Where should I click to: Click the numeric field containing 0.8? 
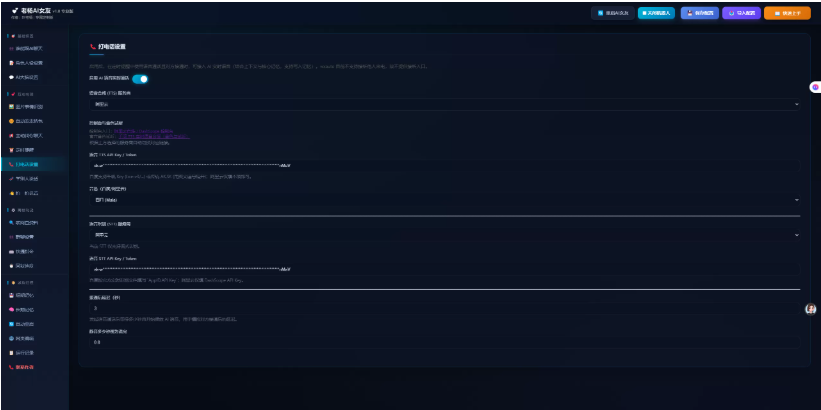444,342
